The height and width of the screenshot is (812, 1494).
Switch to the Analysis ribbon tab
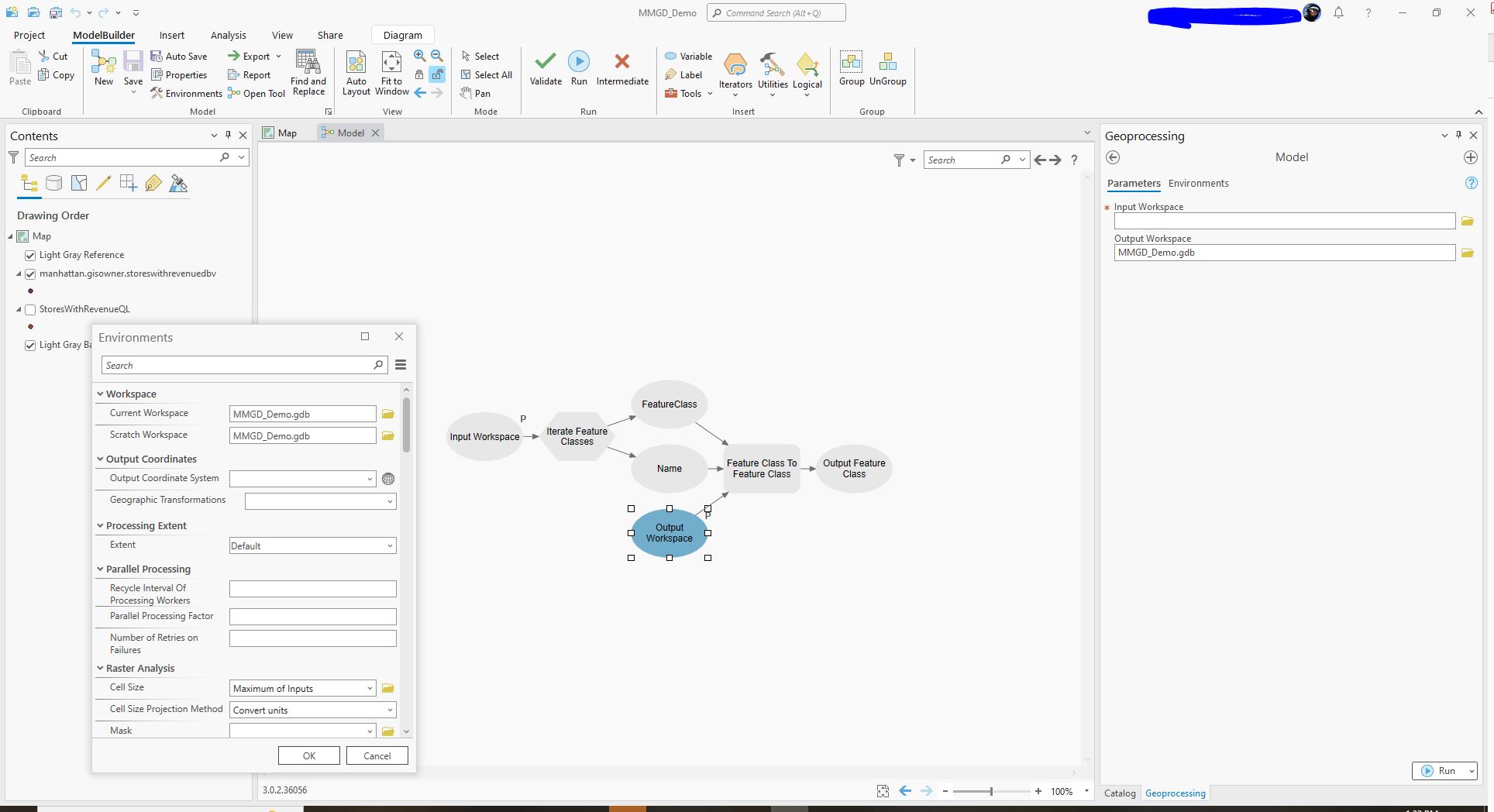coord(228,35)
